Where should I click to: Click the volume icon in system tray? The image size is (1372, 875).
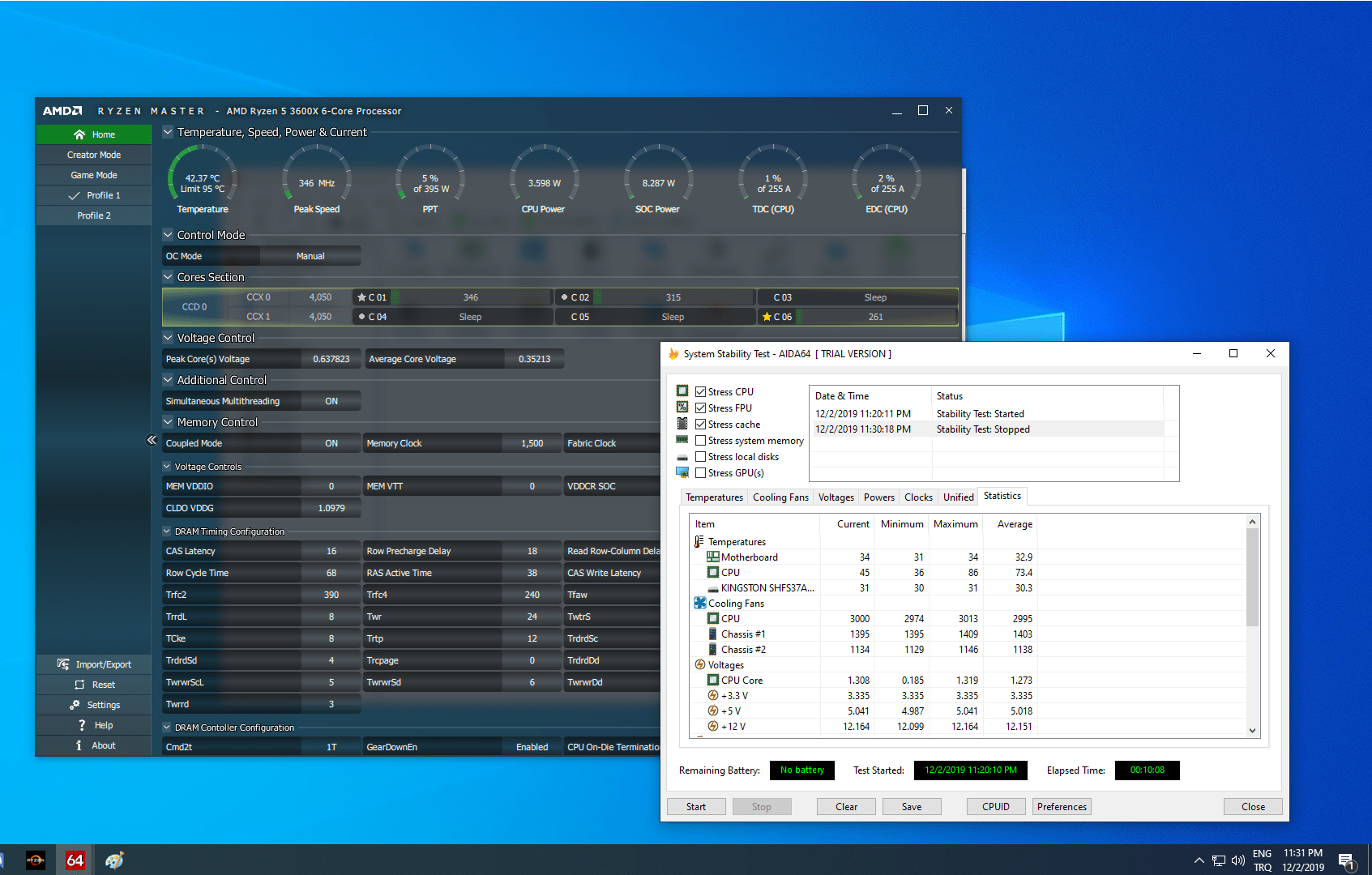point(1238,860)
